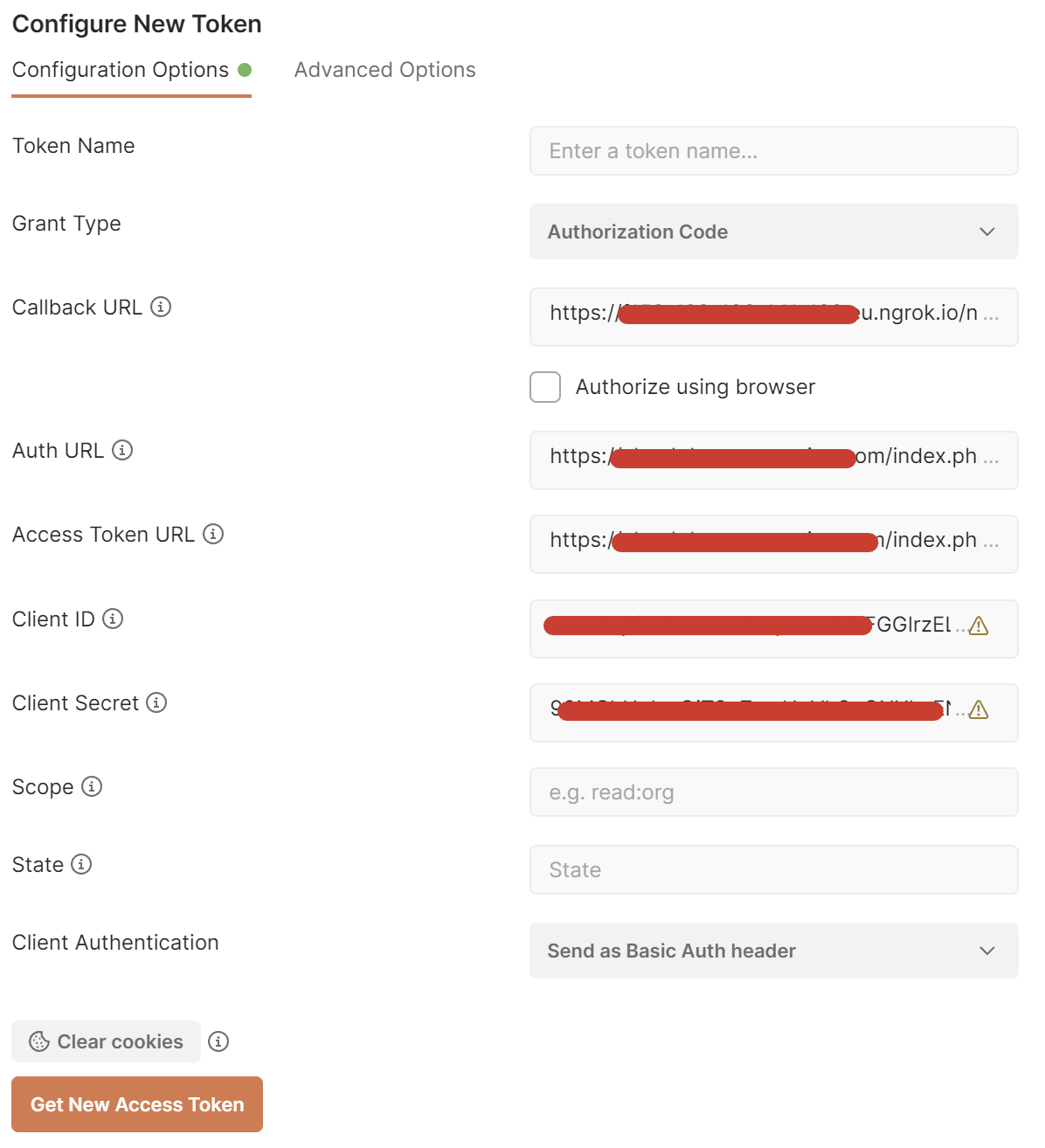The width and height of the screenshot is (1045, 1148).
Task: Click the info icon beside Clear cookies
Action: point(218,1041)
